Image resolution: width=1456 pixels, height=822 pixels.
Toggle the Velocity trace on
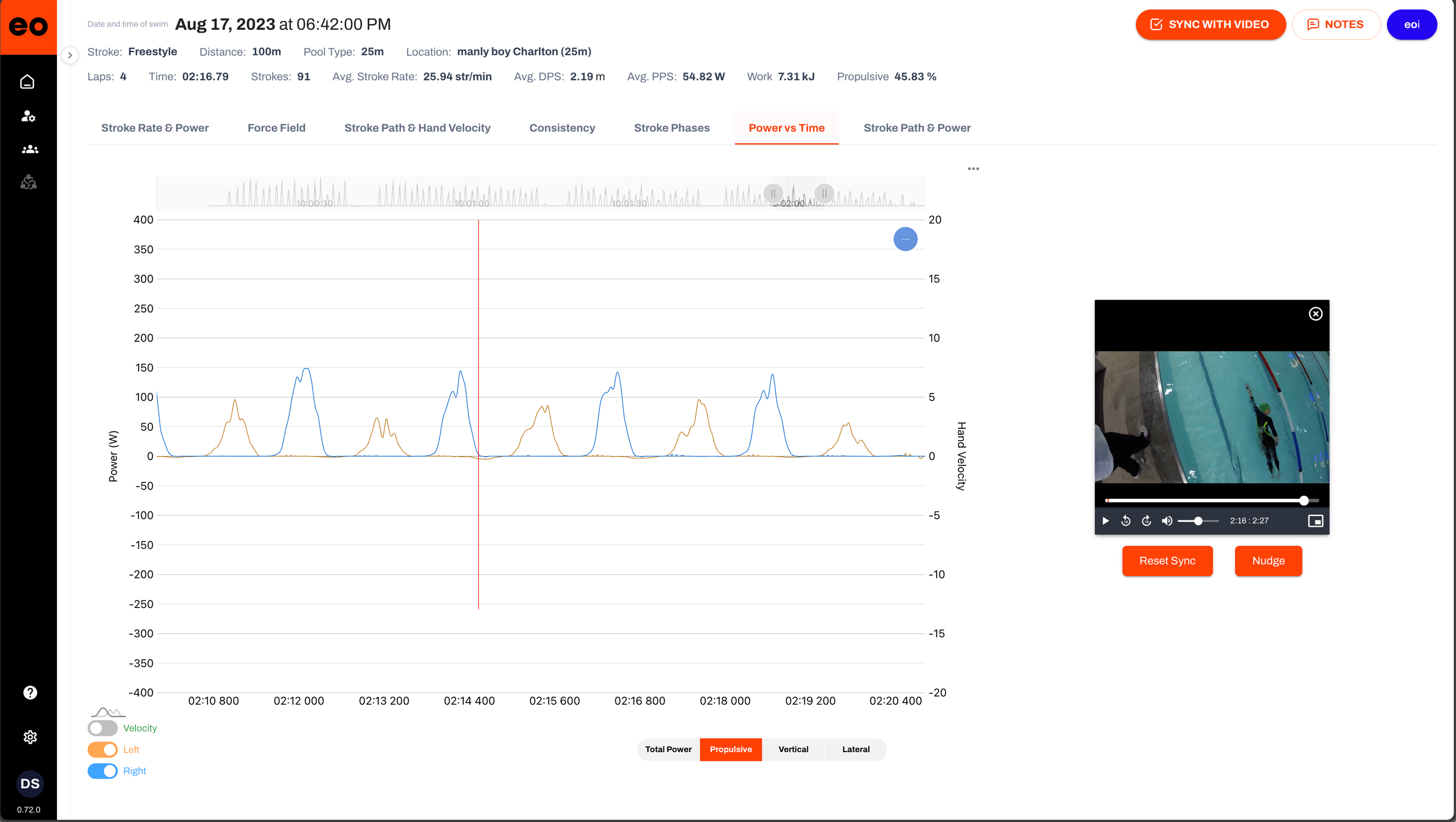(x=102, y=728)
